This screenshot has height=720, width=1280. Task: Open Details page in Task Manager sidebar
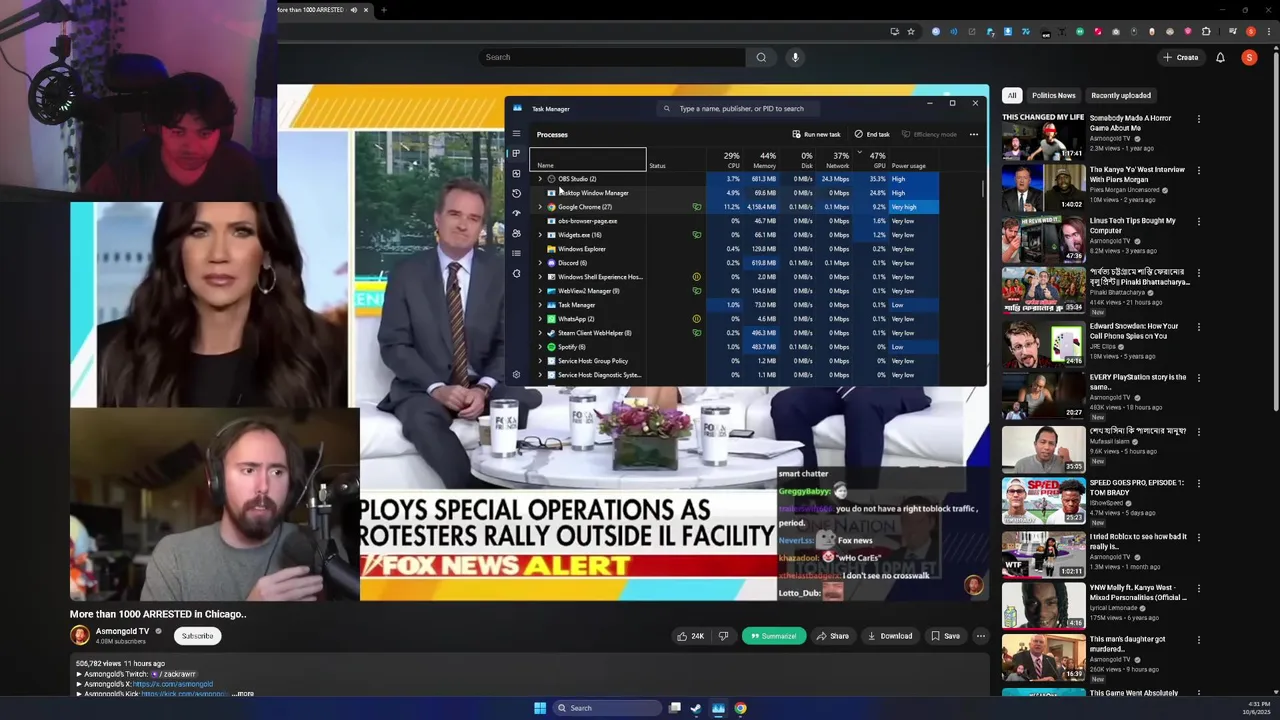tap(516, 253)
